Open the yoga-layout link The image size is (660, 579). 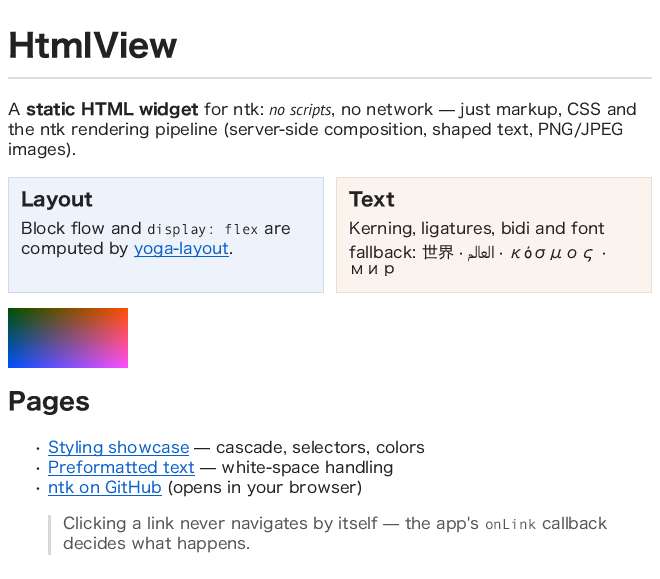pyautogui.click(x=181, y=249)
